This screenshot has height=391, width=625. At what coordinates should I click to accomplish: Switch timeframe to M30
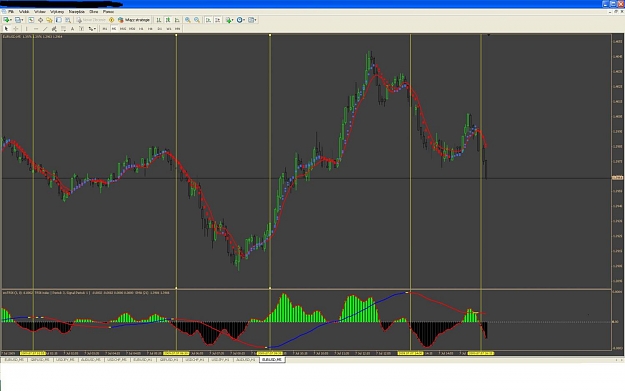click(132, 29)
